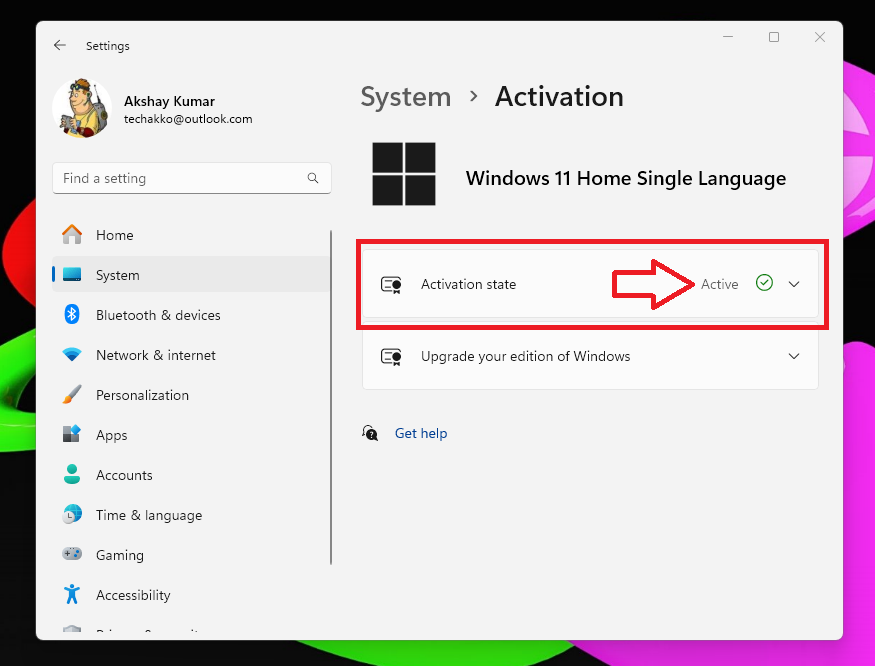Open the Get help link
This screenshot has width=875, height=666.
pos(421,433)
